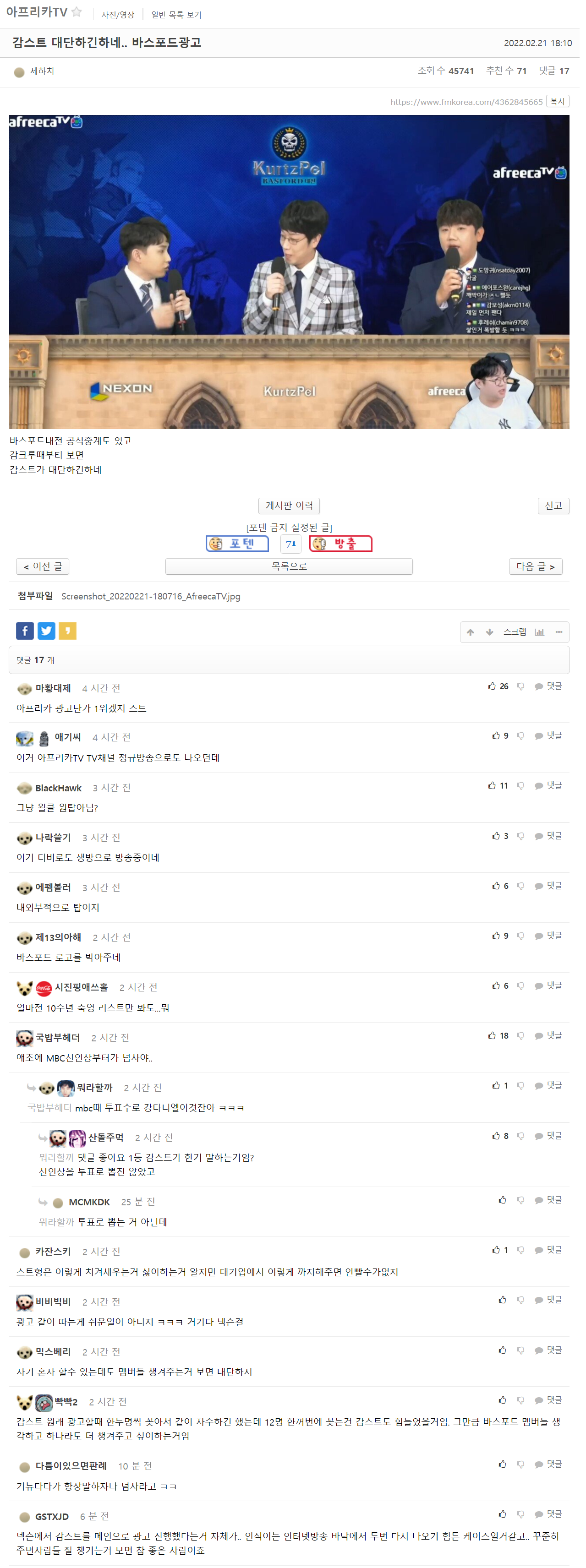Favorite the 아프리카TV board star
This screenshot has height=1568, width=586.
77,11
